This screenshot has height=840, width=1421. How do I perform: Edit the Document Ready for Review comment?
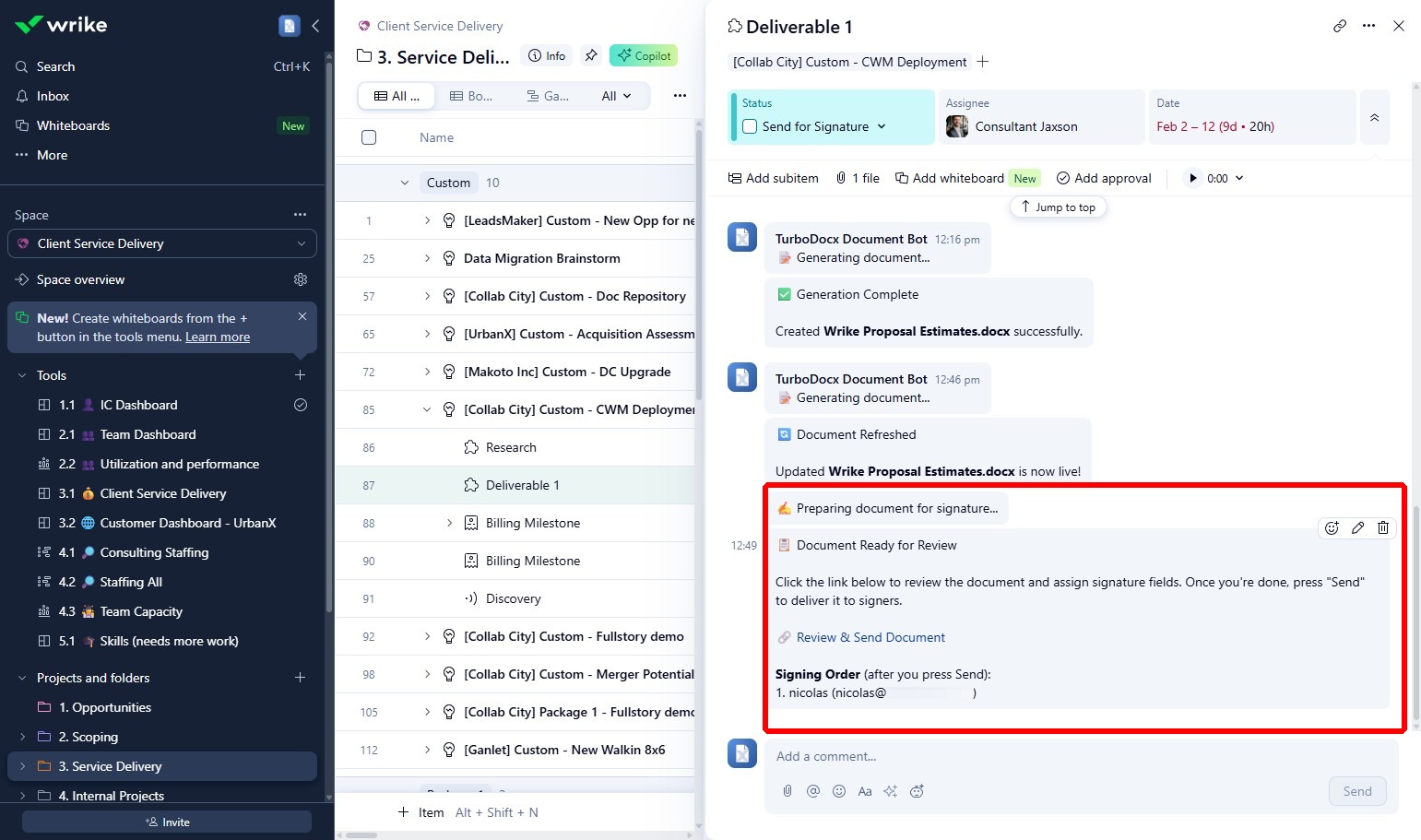coord(1357,527)
